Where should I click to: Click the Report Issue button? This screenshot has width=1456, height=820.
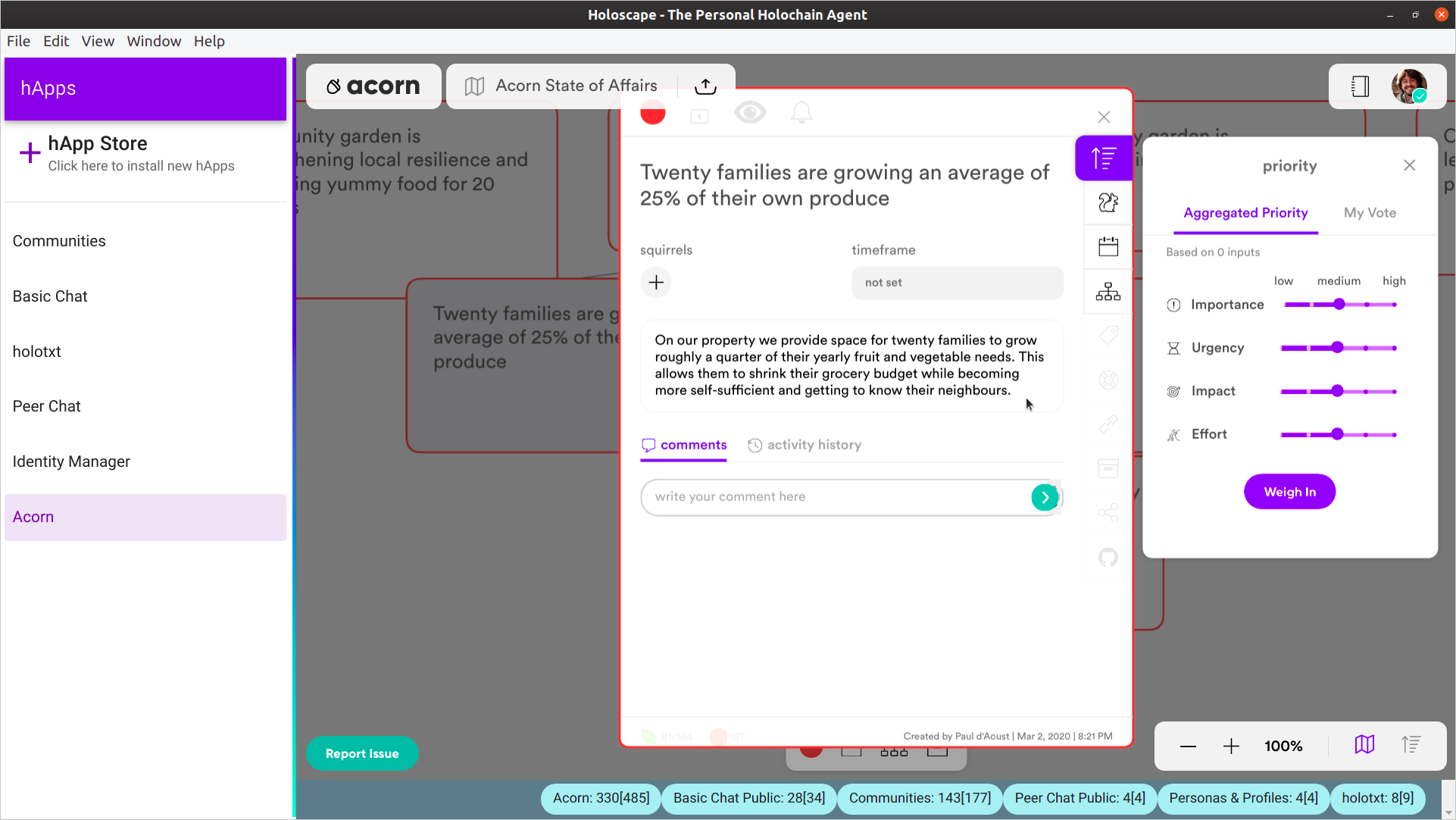[x=362, y=754]
